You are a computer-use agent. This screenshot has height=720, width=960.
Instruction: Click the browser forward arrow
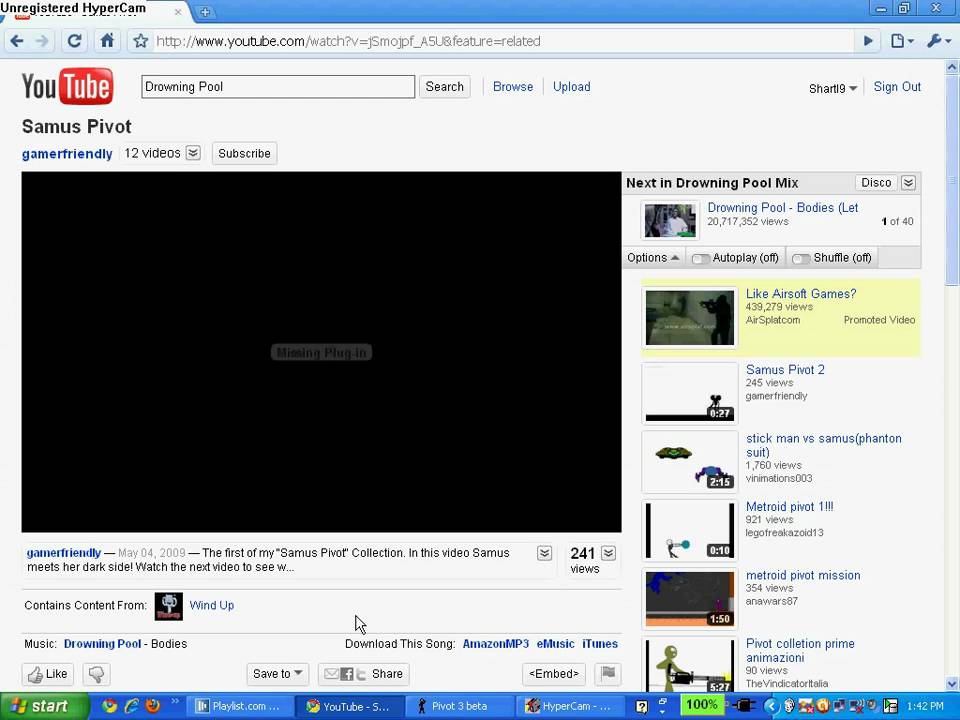42,41
